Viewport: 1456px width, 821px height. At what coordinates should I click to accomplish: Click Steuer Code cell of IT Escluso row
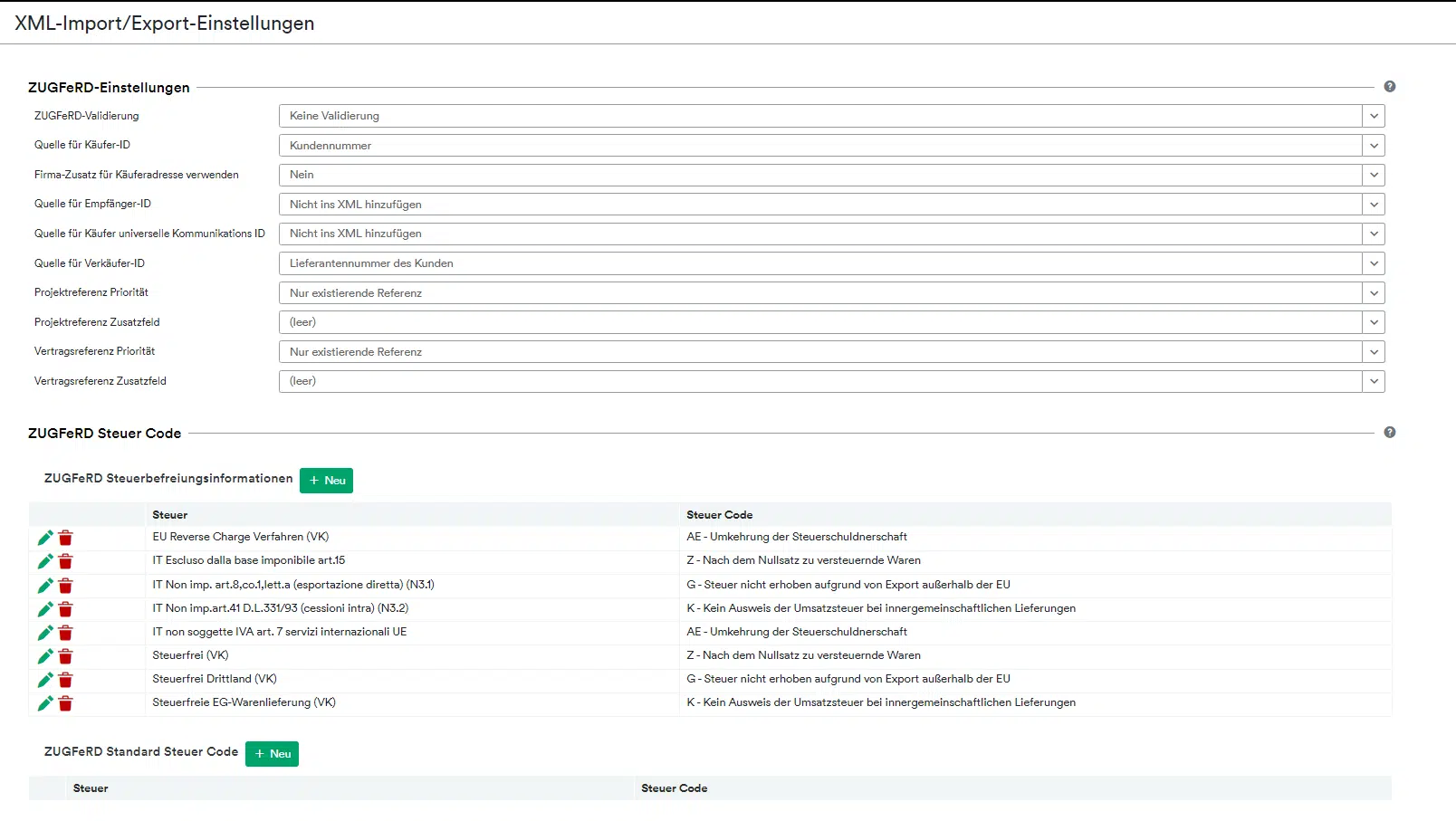tap(1036, 560)
